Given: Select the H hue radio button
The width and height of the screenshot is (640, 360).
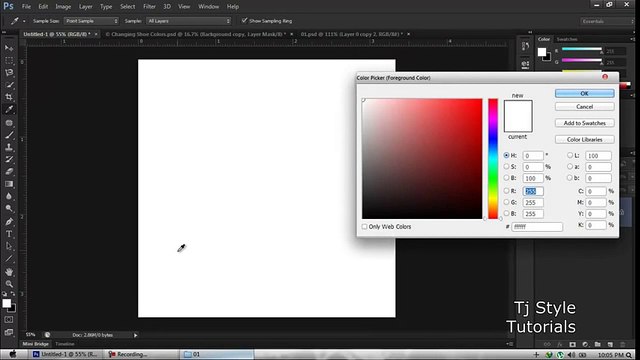Looking at the screenshot, I should [x=506, y=156].
